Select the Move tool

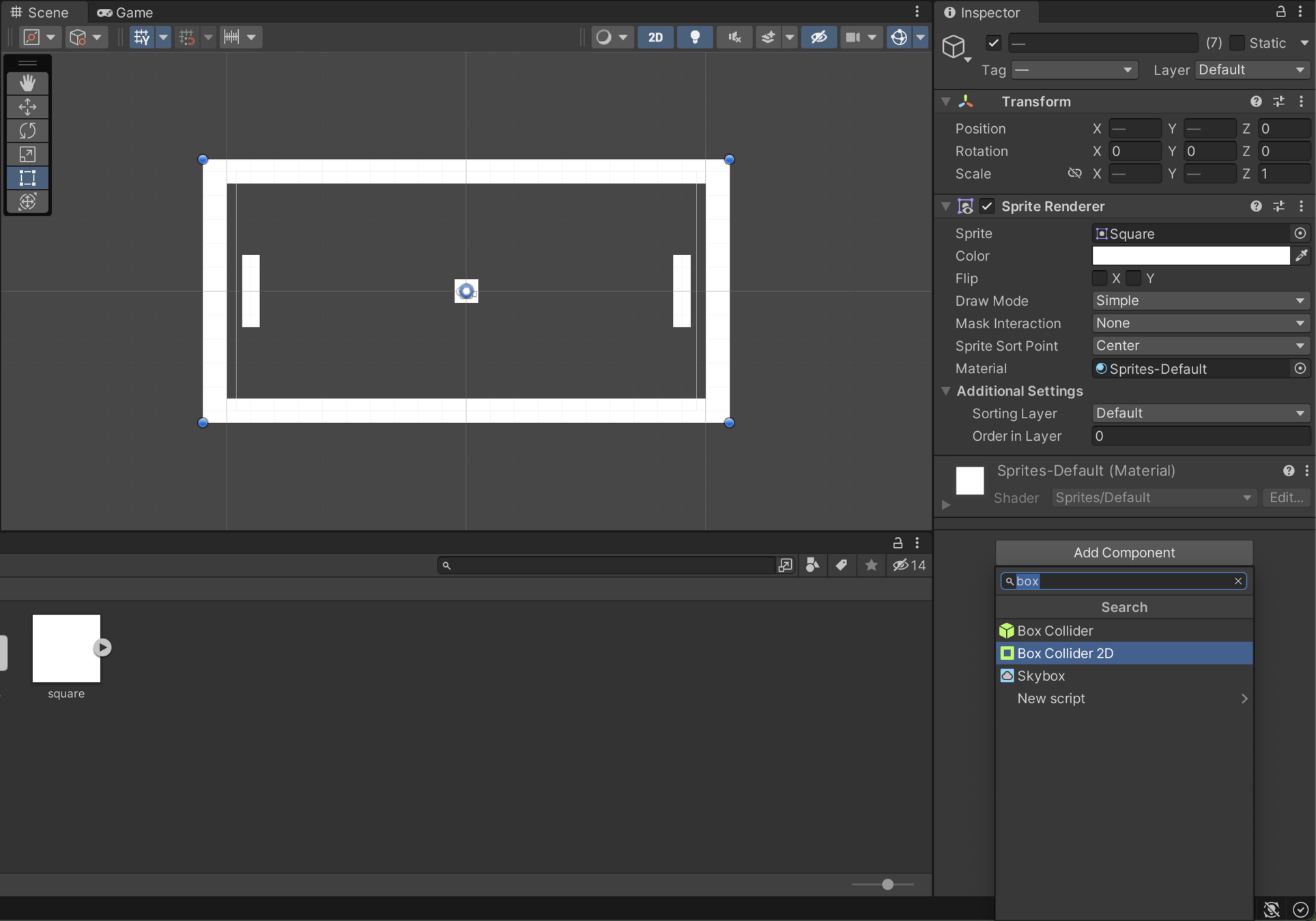(27, 106)
